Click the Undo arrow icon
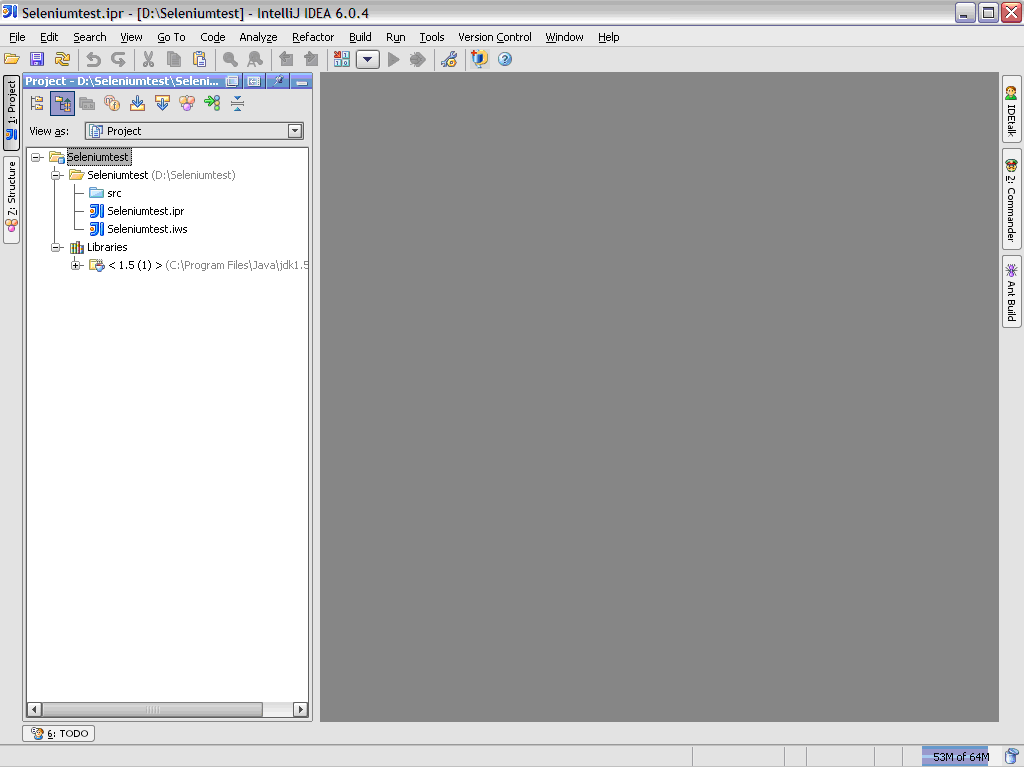This screenshot has height=768, width=1024. click(93, 59)
